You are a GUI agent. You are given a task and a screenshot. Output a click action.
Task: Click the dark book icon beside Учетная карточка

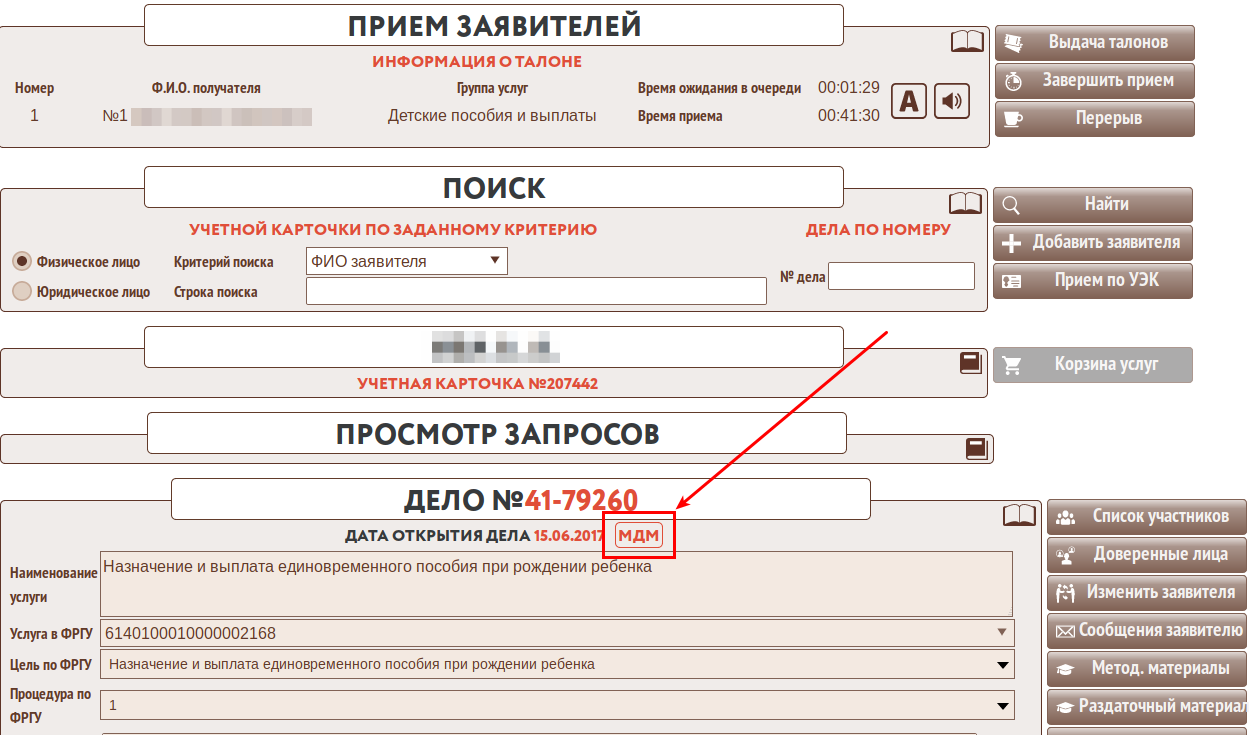[970, 363]
